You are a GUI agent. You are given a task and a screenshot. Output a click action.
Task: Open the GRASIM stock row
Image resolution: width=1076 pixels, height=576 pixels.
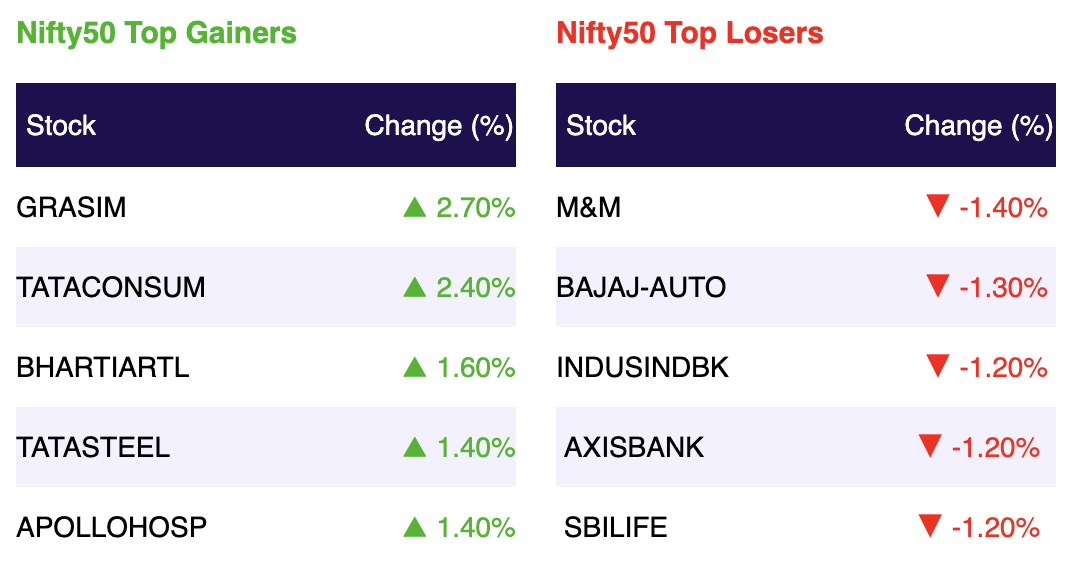266,207
